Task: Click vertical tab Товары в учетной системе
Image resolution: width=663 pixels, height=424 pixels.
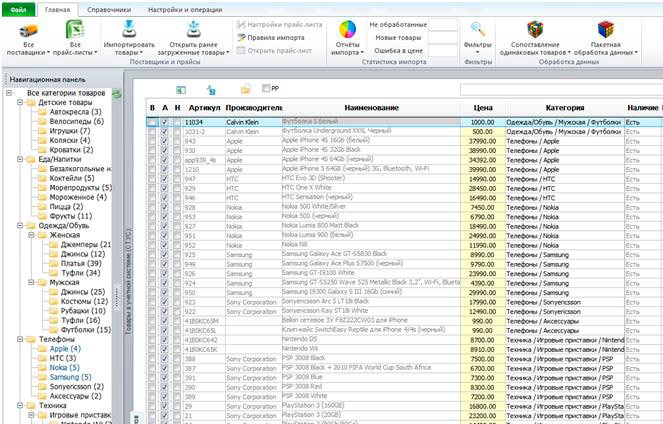Action: pos(129,281)
